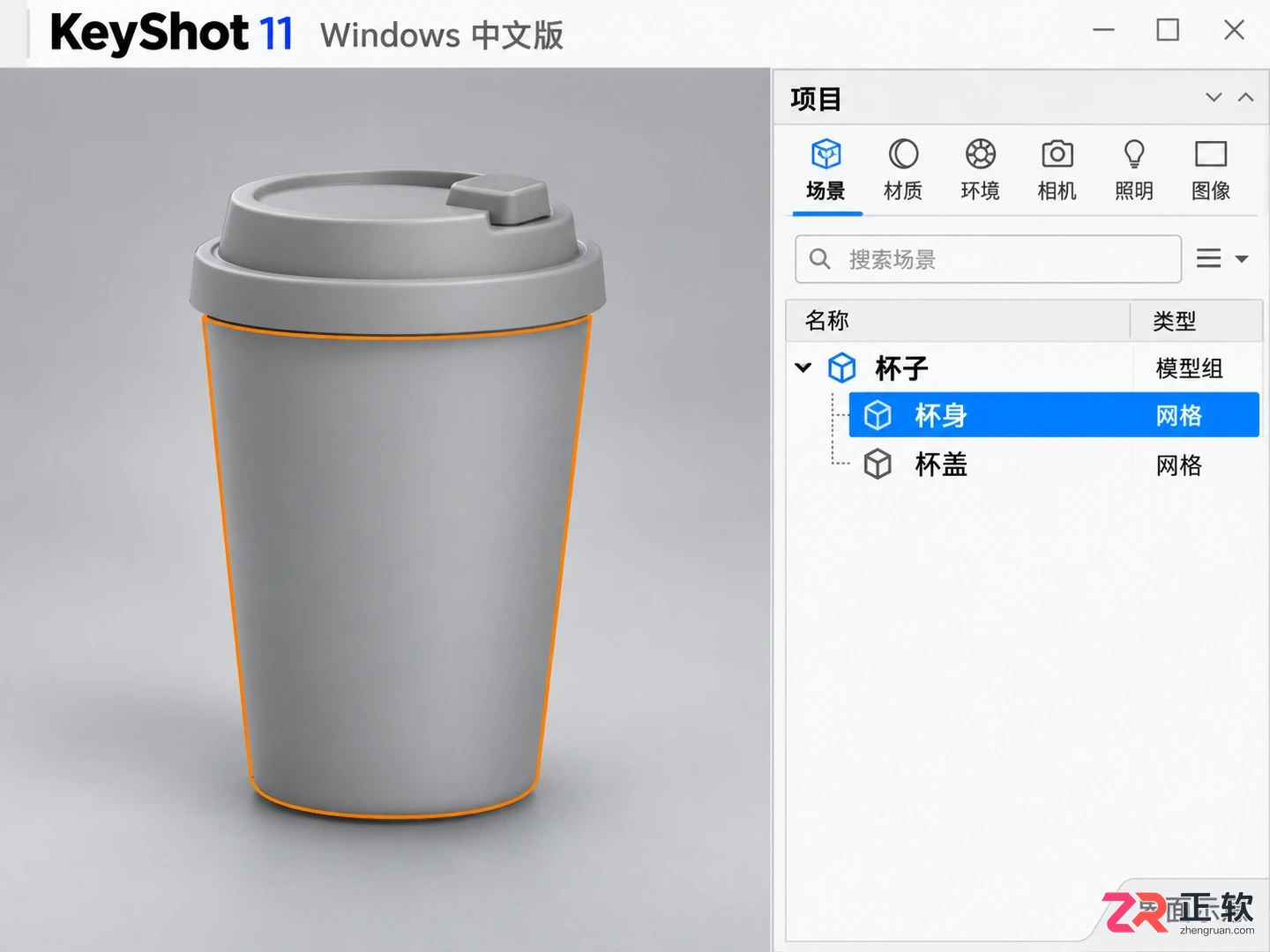Open dropdown arrow next to the list menu
Screen dimensions: 1270x952
coord(1242,259)
